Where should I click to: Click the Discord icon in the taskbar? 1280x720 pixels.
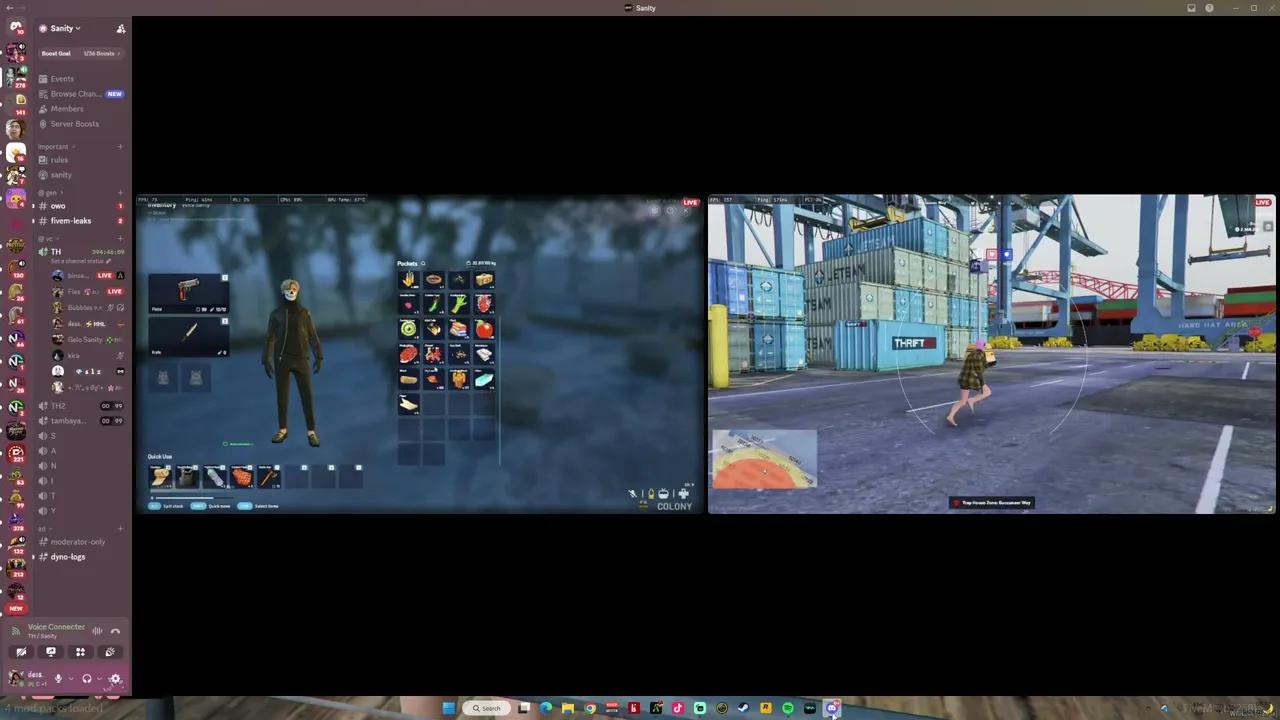pyautogui.click(x=832, y=708)
